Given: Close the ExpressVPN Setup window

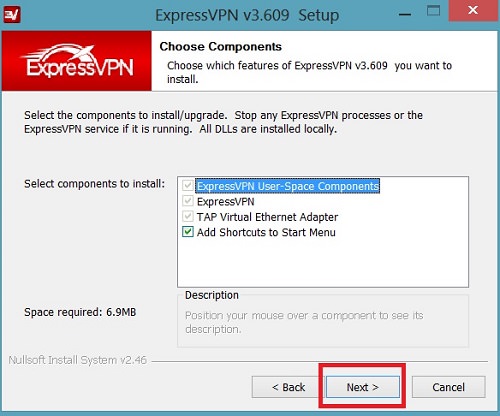Looking at the screenshot, I should 473,10.
